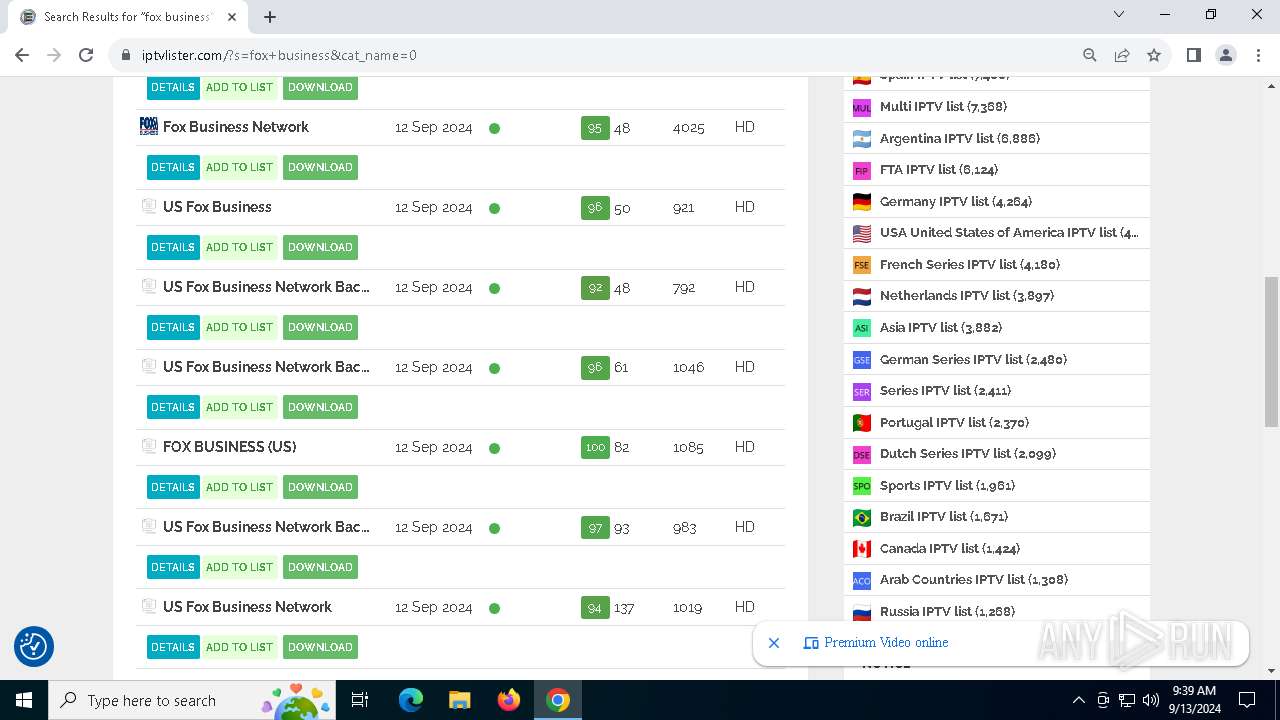The image size is (1280, 720).
Task: Open FTA IPTV list category
Action: tap(939, 169)
